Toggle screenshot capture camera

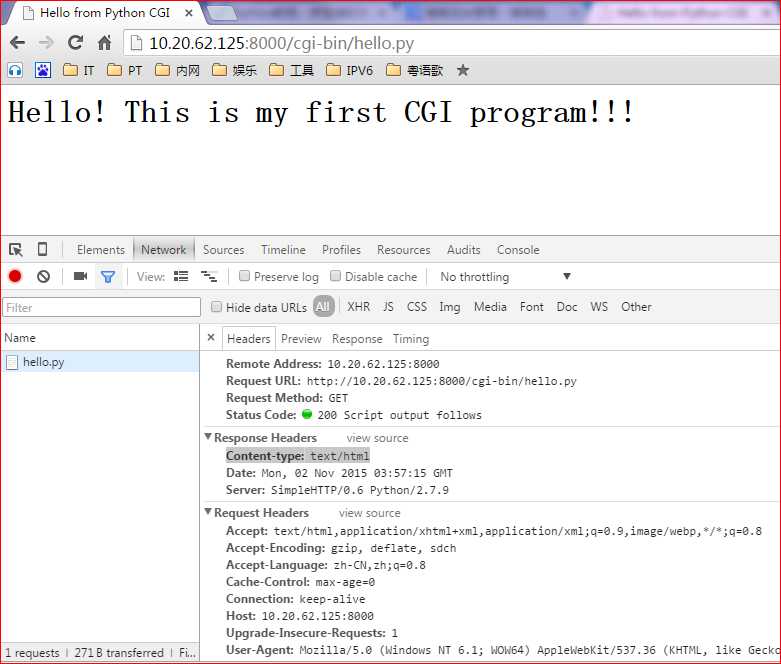(80, 276)
